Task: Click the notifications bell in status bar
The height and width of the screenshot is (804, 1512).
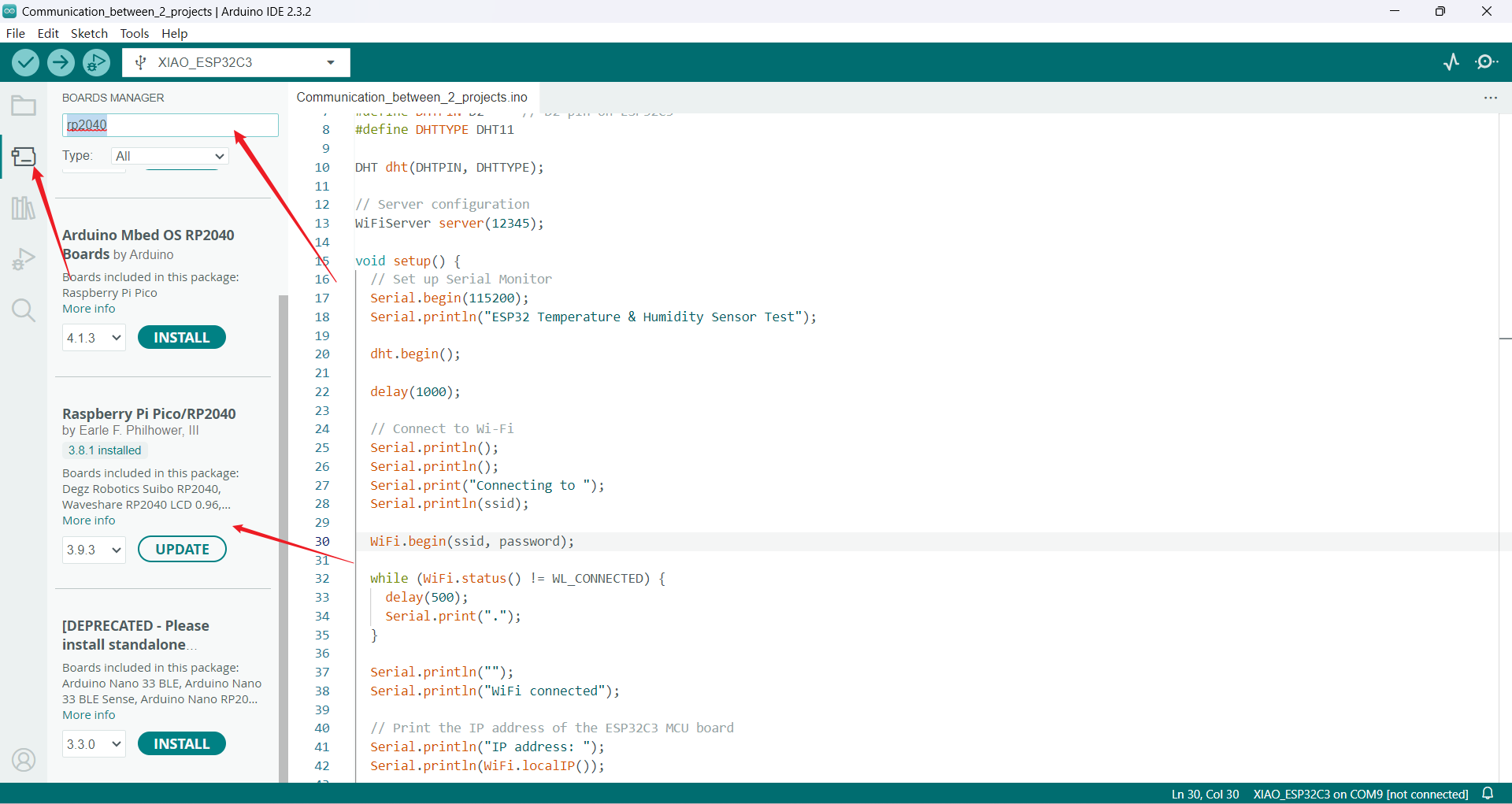Action: point(1488,794)
